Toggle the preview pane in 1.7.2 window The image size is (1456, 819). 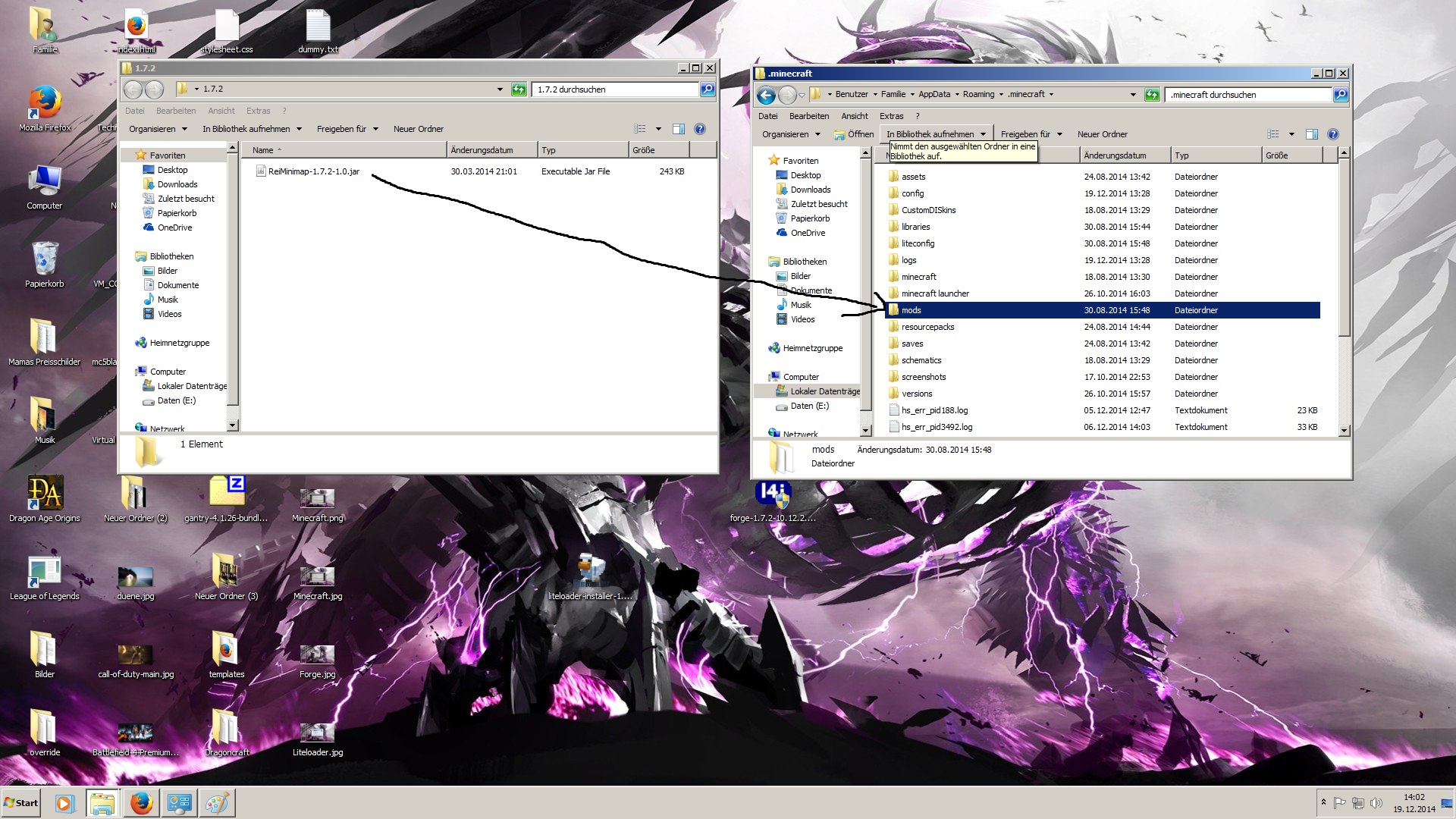679,129
